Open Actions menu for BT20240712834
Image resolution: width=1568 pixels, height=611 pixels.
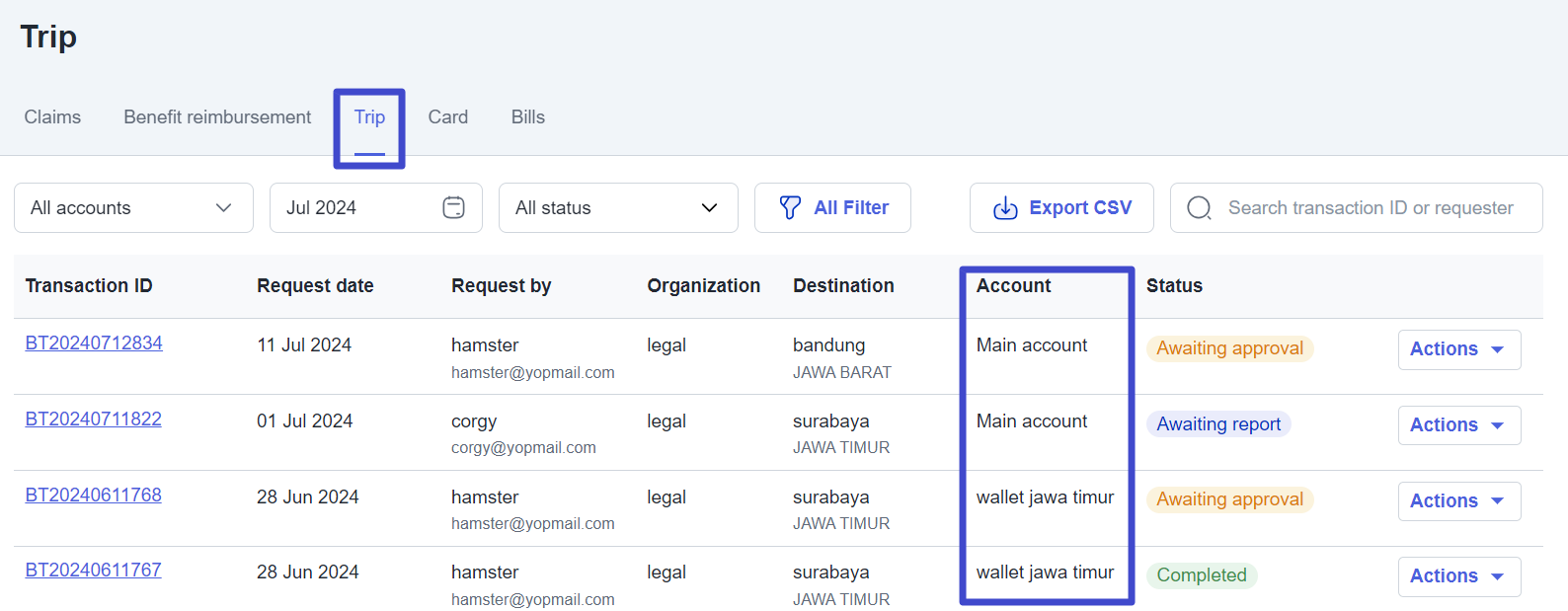click(x=1458, y=349)
